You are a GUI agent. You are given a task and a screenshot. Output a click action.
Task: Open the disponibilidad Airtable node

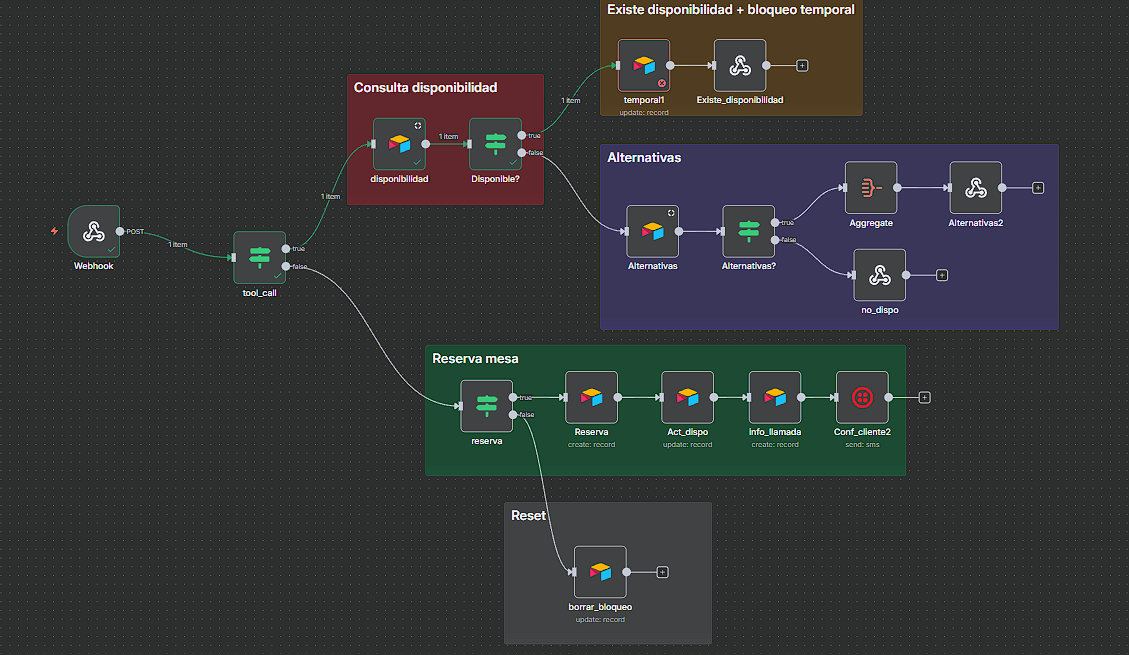click(399, 144)
